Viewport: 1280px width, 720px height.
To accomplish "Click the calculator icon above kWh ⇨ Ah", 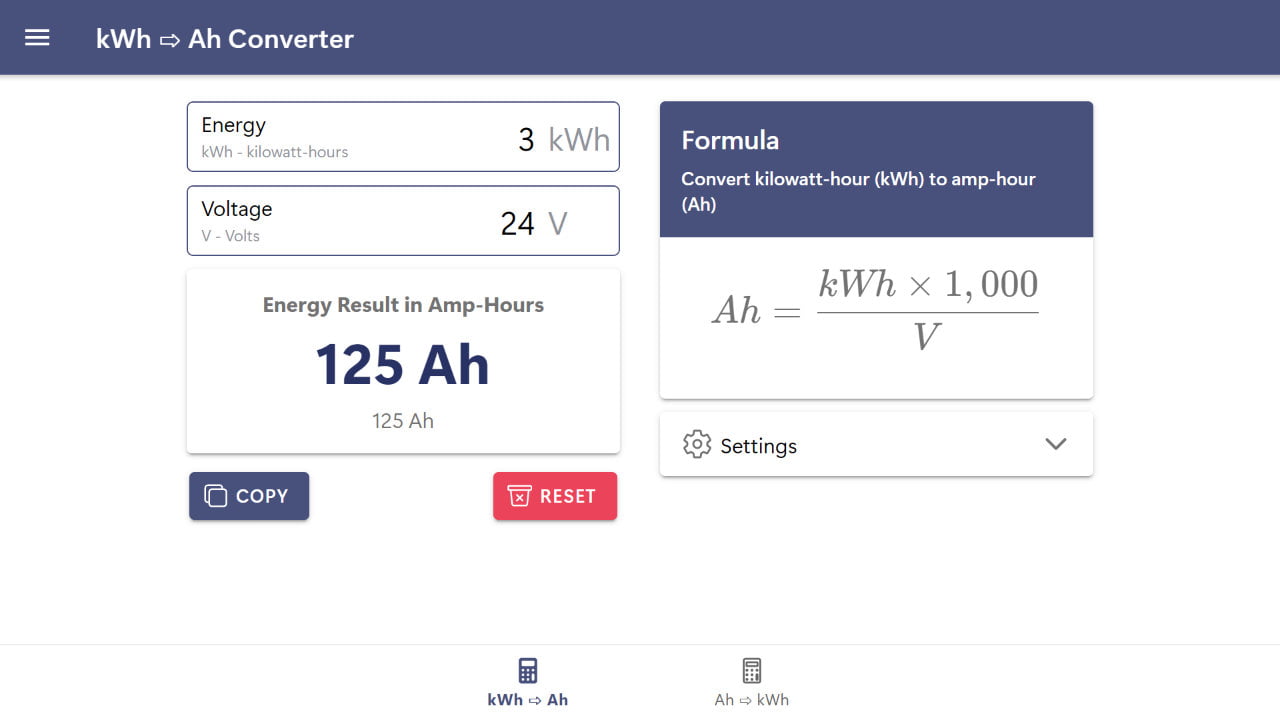I will tap(528, 671).
